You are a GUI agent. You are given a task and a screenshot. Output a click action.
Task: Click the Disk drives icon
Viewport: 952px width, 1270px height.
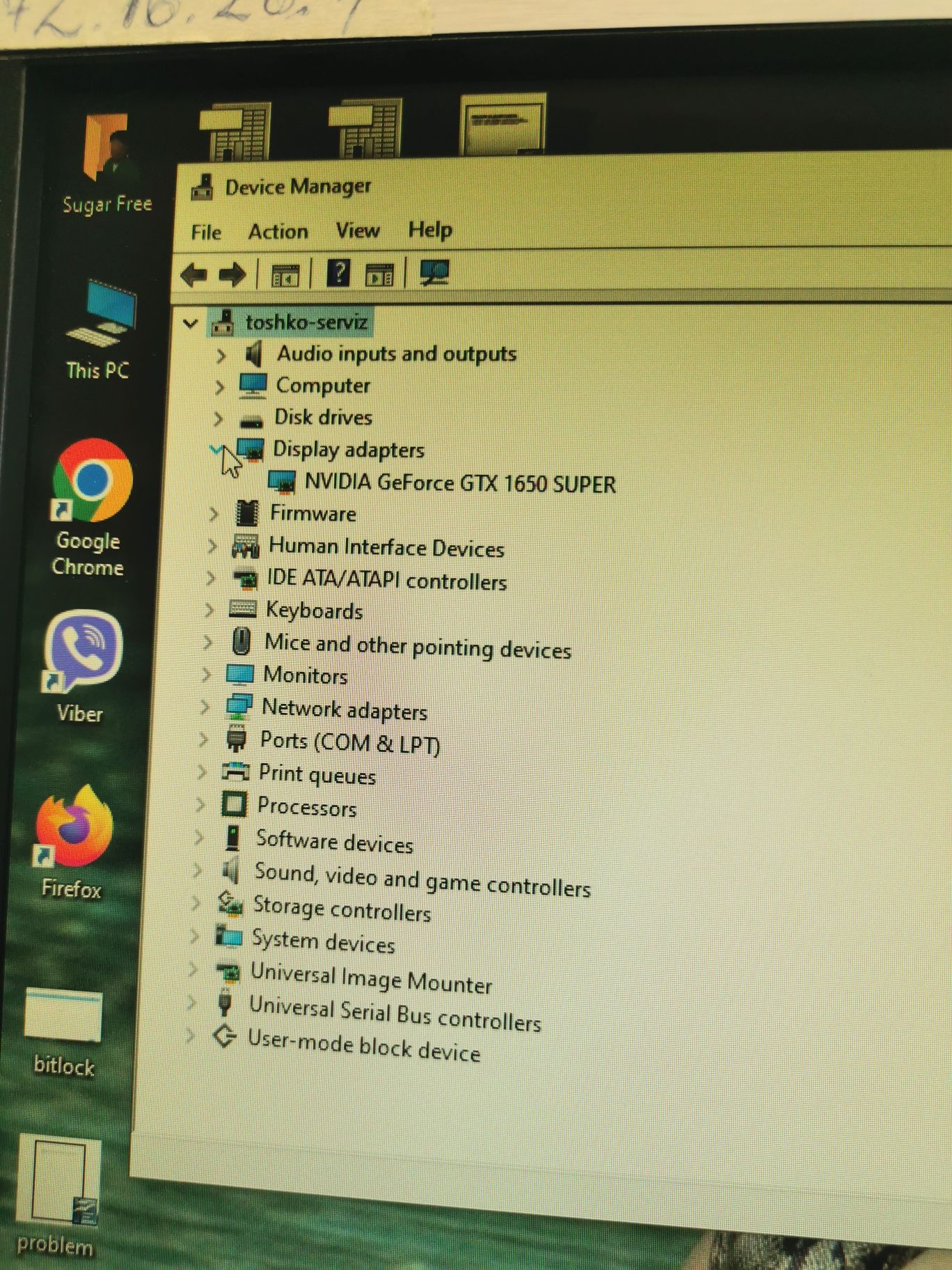click(x=251, y=421)
